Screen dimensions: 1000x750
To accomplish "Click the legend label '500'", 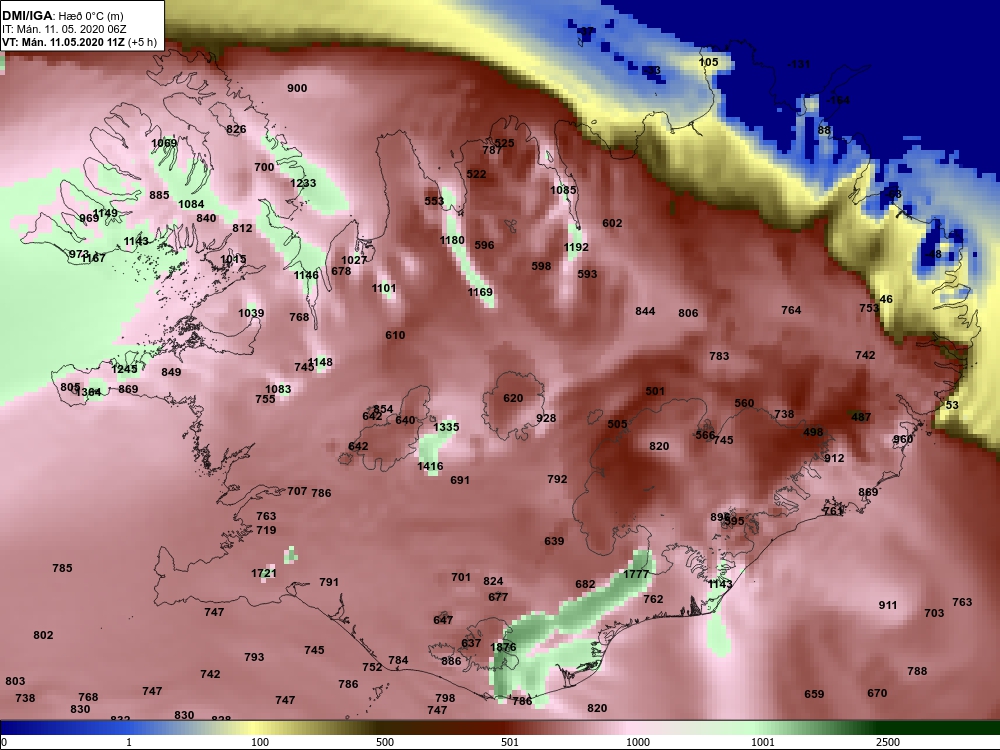I will tap(385, 742).
